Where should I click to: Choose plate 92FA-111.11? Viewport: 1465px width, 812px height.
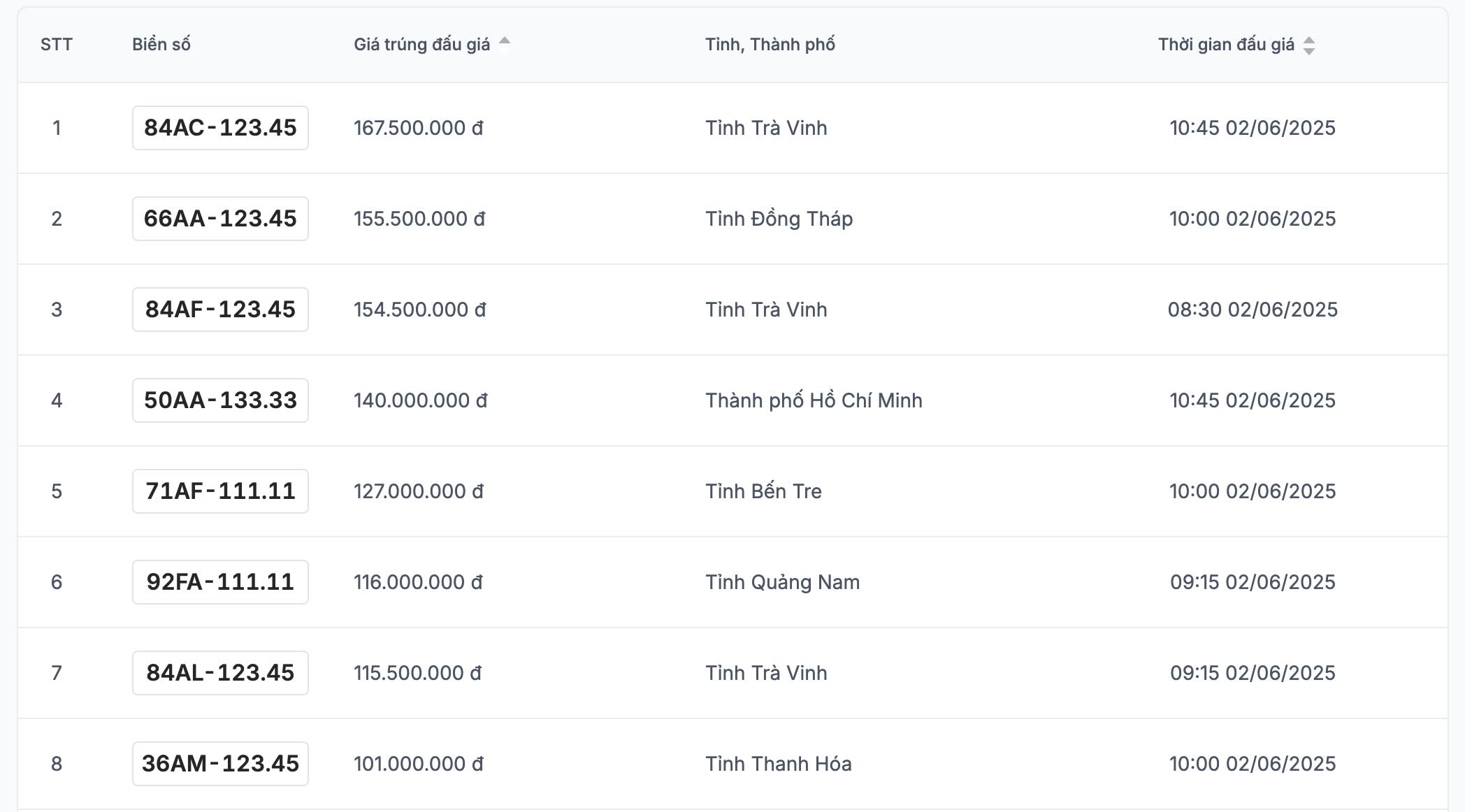(220, 582)
